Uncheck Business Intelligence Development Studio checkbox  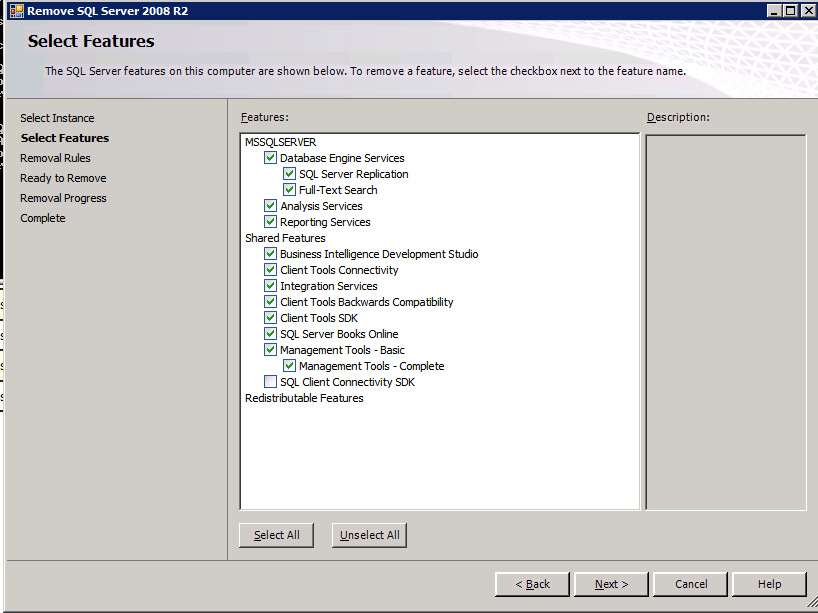[270, 254]
